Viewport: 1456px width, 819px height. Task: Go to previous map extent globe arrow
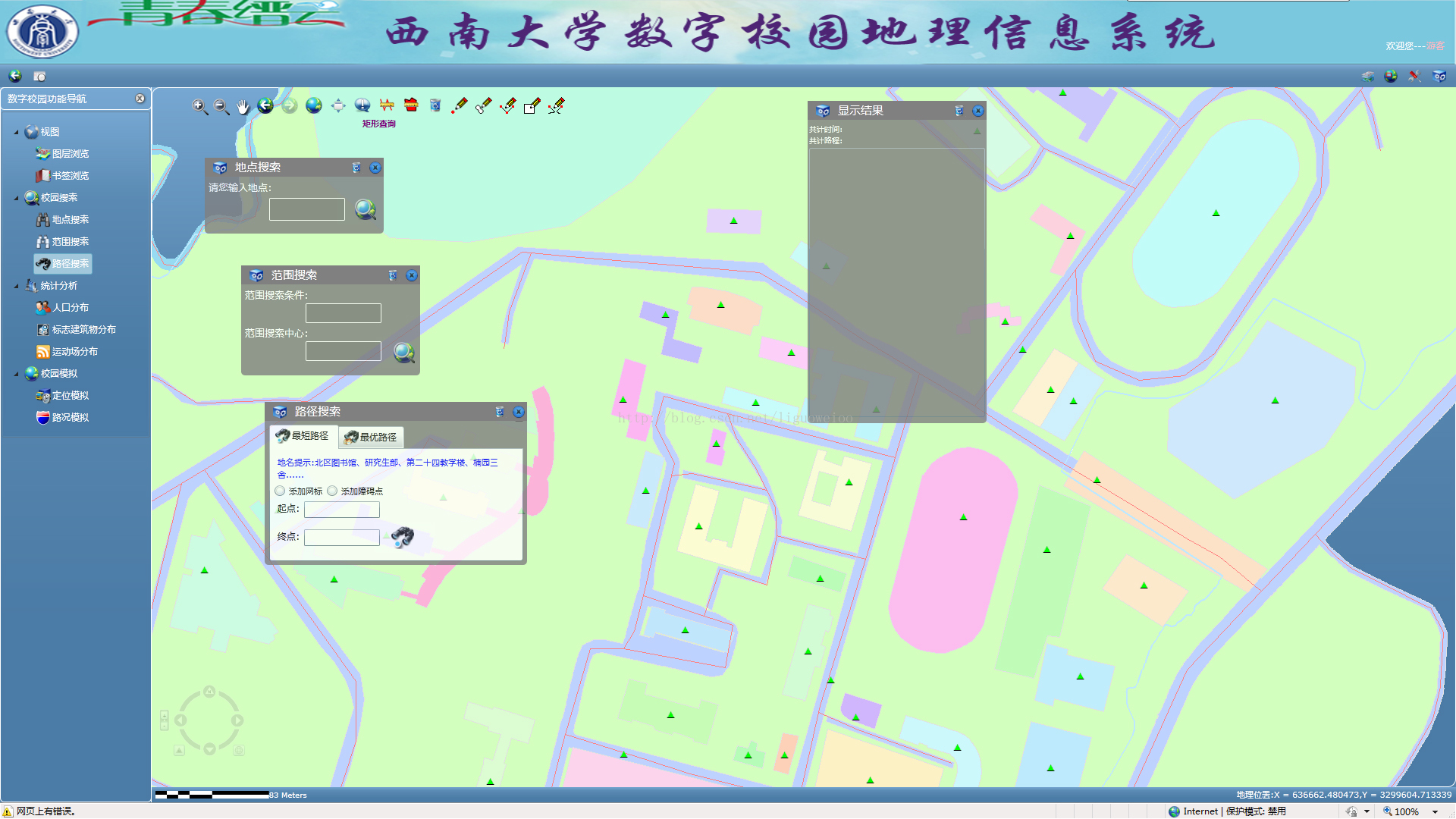point(265,105)
